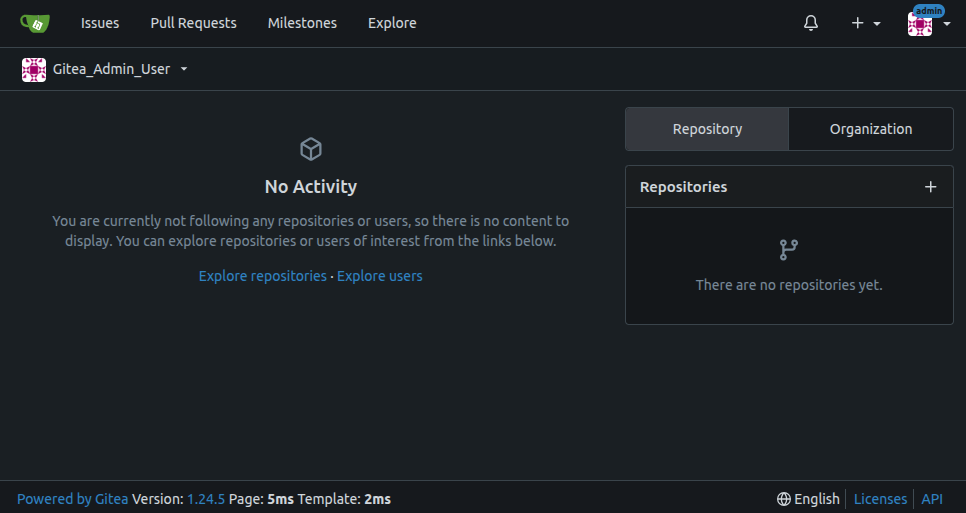Image resolution: width=966 pixels, height=513 pixels.
Task: Click the Repositories panel header text
Action: coord(683,187)
